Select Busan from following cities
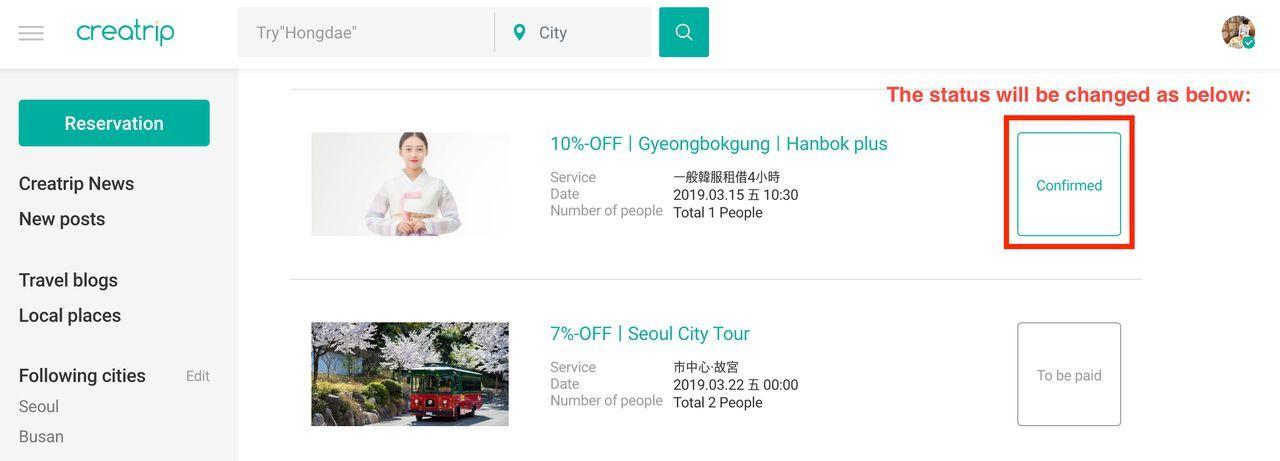 [x=41, y=437]
